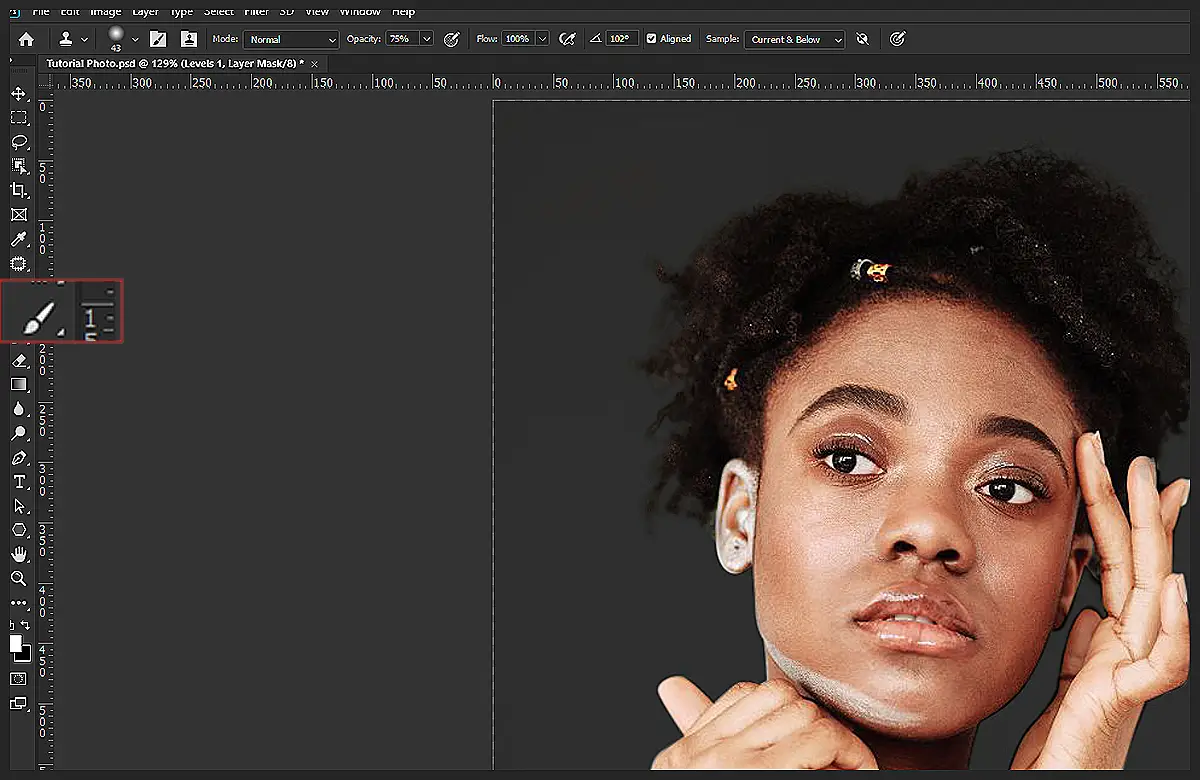Click the Opacity 75% value field
This screenshot has width=1200, height=780.
402,39
